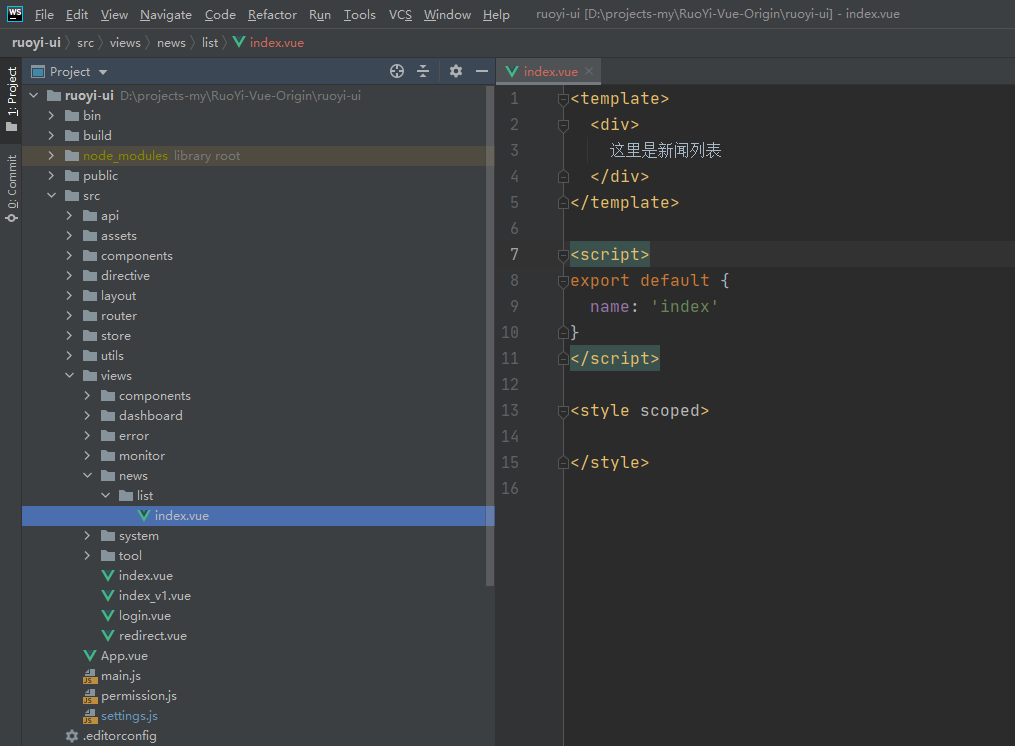Click fold marker beside the div tag line 2

pyautogui.click(x=563, y=125)
